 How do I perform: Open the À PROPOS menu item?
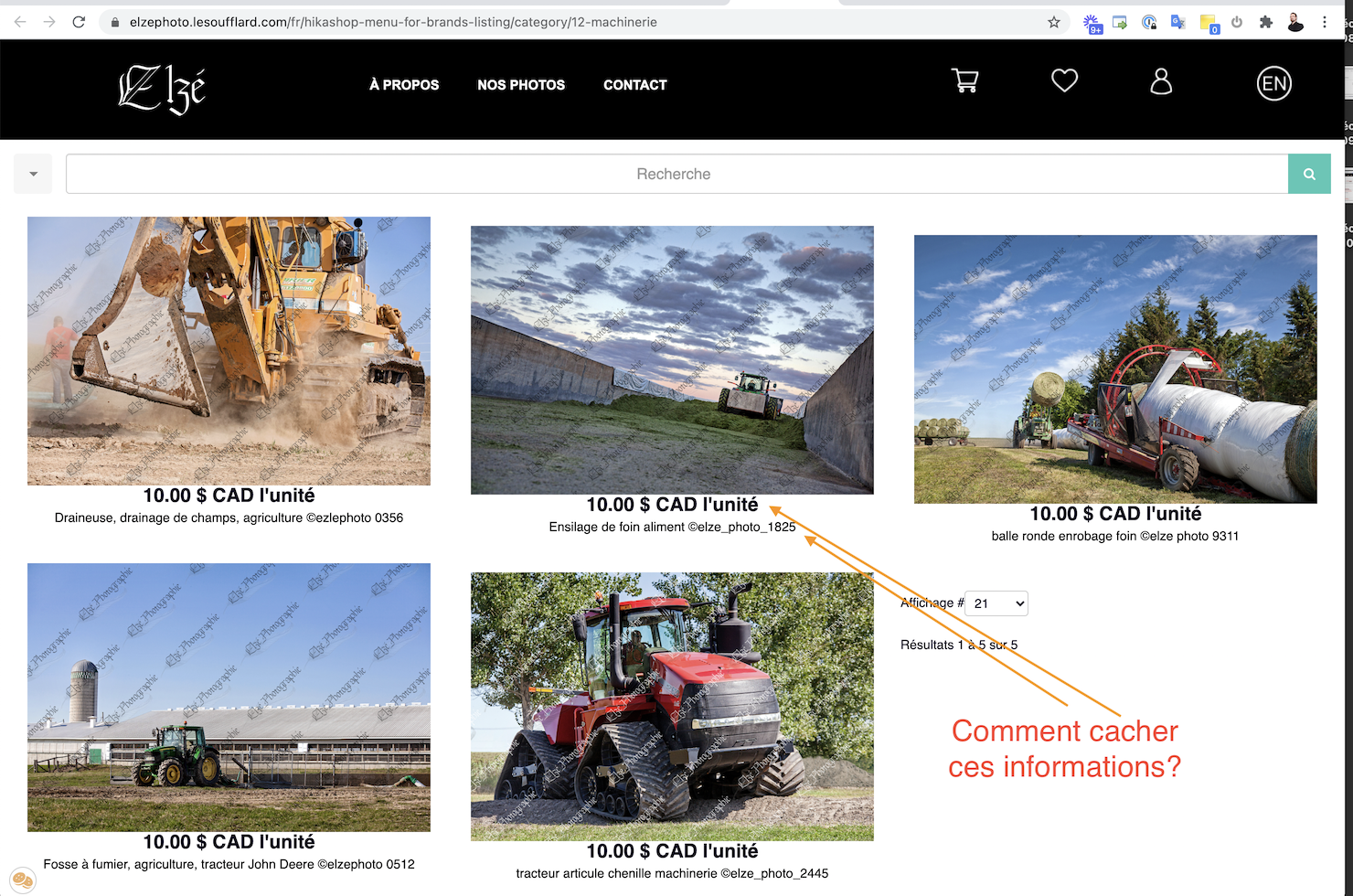pyautogui.click(x=404, y=85)
